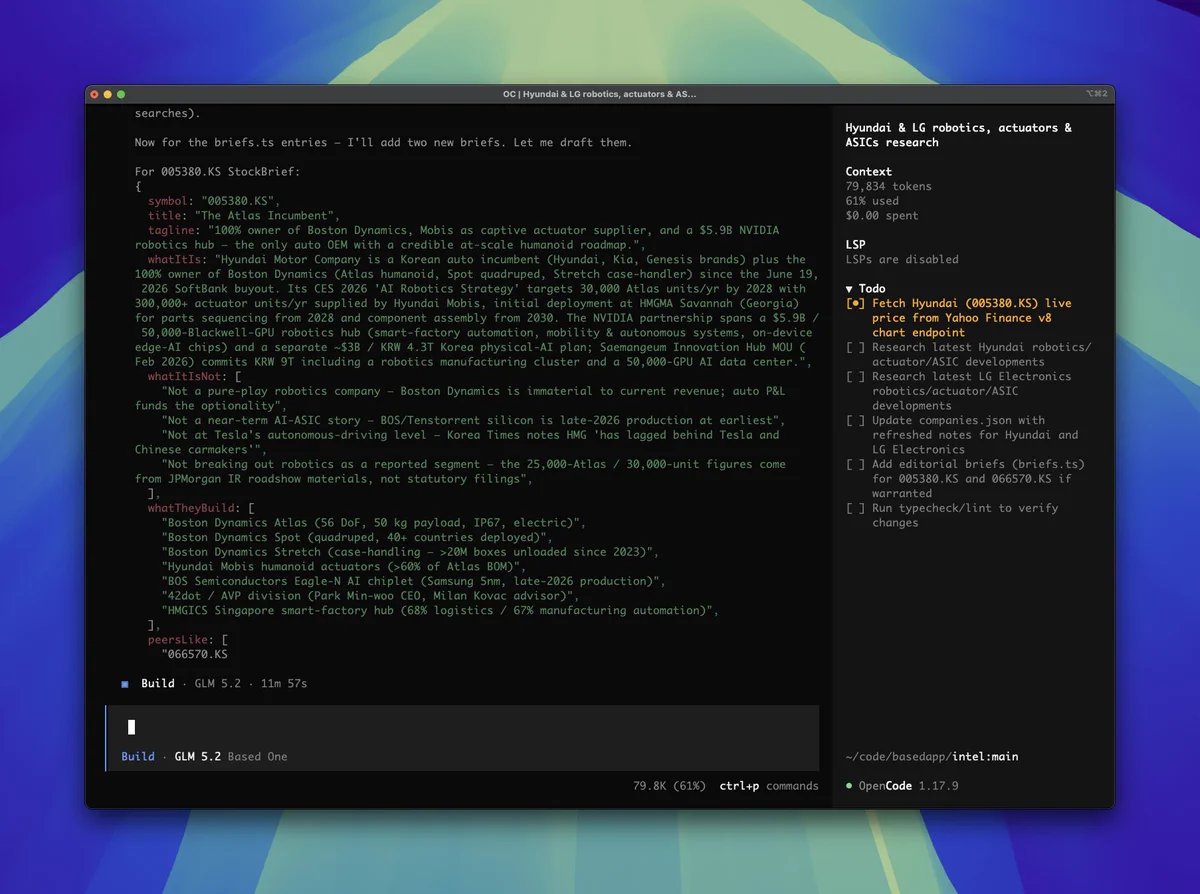Click the title "The Atlas Incumbent" line
Viewport: 1200px width, 894px height.
[244, 216]
